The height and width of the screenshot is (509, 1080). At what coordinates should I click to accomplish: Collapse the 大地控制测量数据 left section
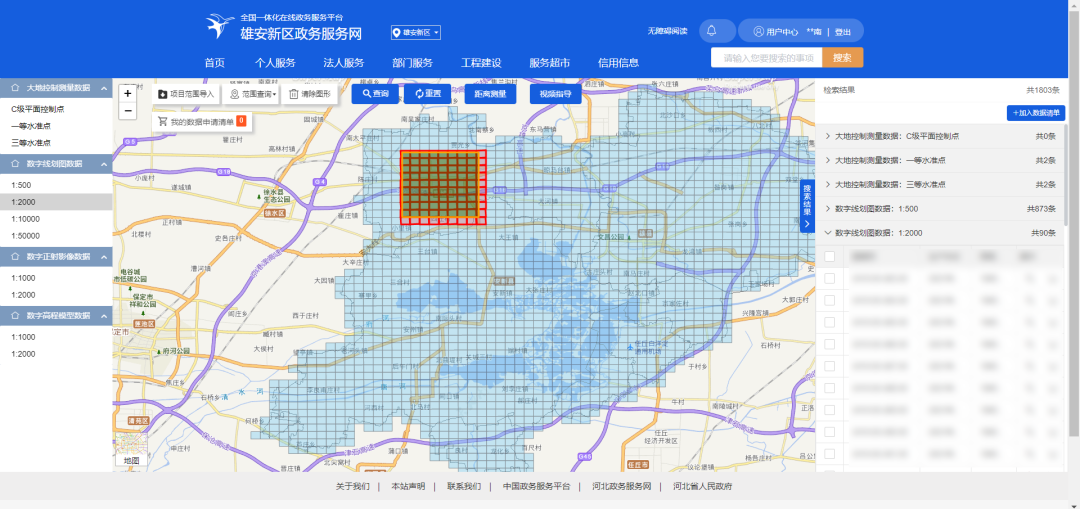click(104, 88)
